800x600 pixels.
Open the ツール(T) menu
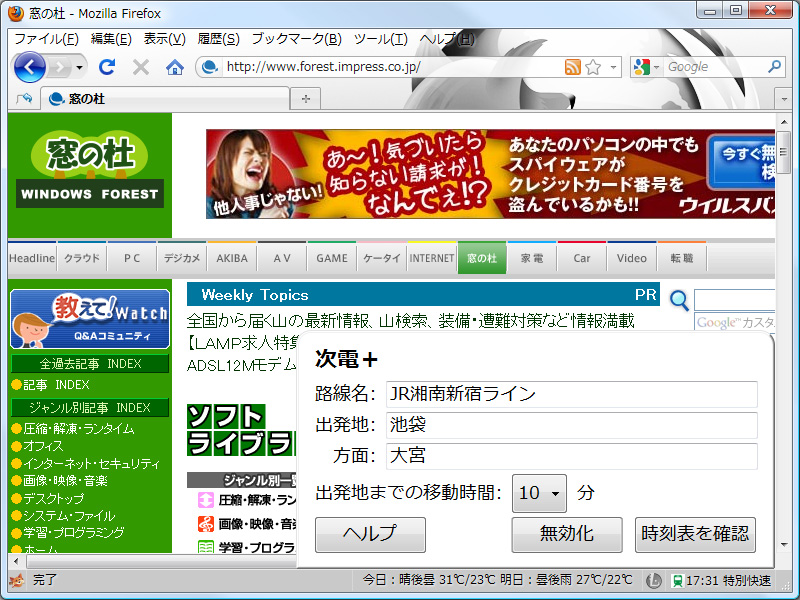click(381, 39)
